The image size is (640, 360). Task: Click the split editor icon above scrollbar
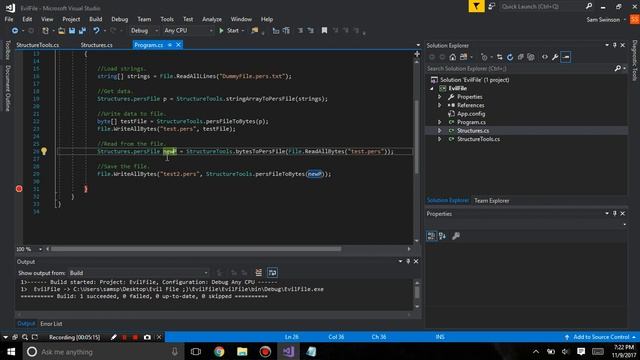tap(417, 54)
